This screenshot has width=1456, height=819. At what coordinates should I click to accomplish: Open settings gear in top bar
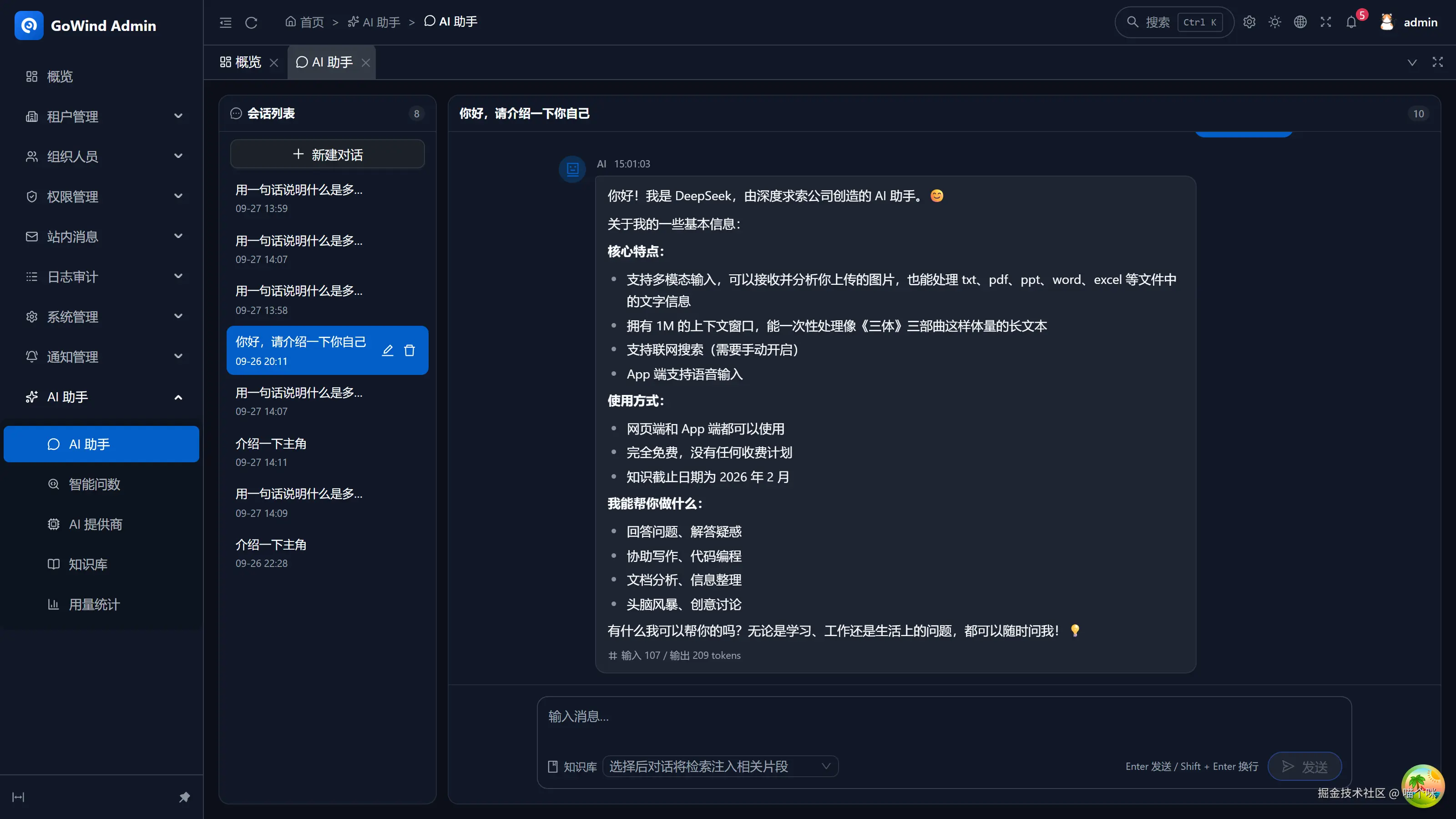point(1249,22)
